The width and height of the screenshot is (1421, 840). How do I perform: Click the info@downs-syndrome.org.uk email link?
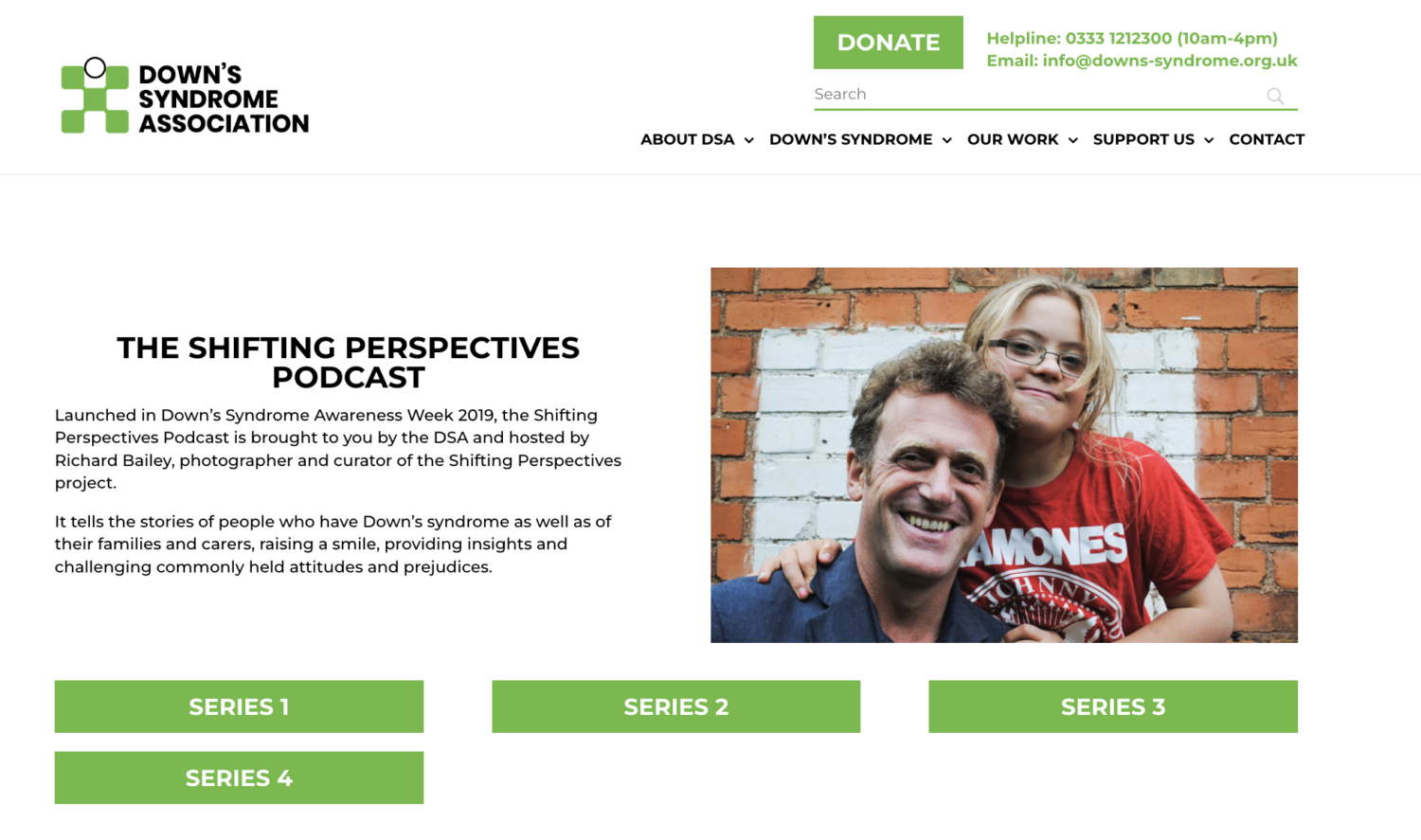point(1170,61)
